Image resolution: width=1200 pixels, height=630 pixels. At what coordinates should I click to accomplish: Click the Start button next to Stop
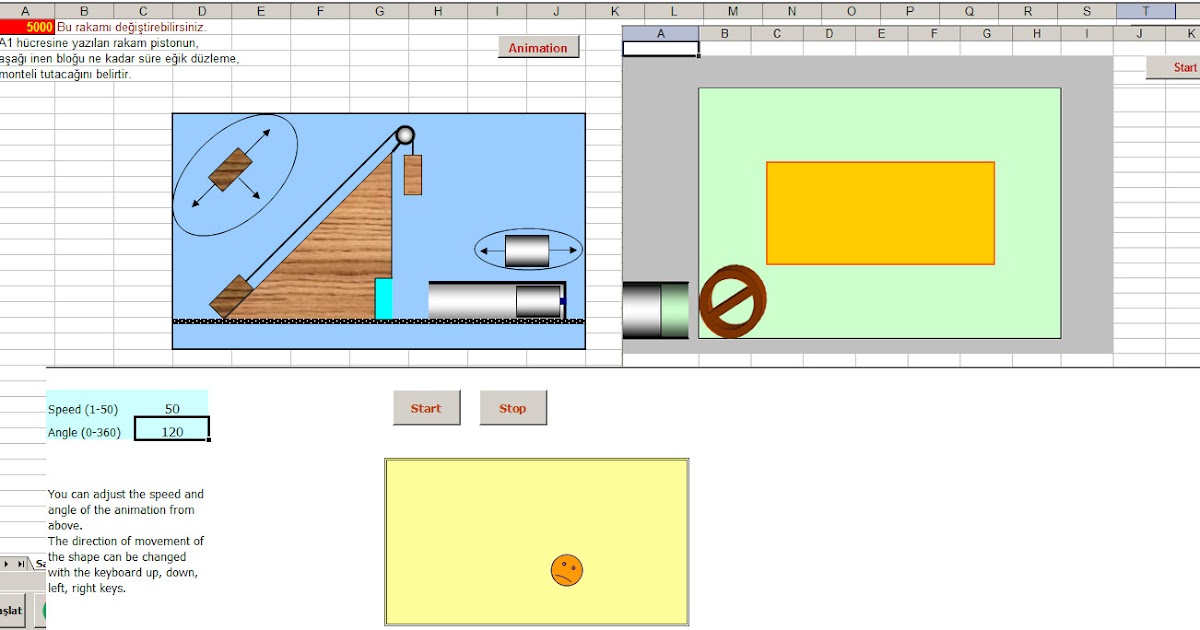tap(426, 408)
